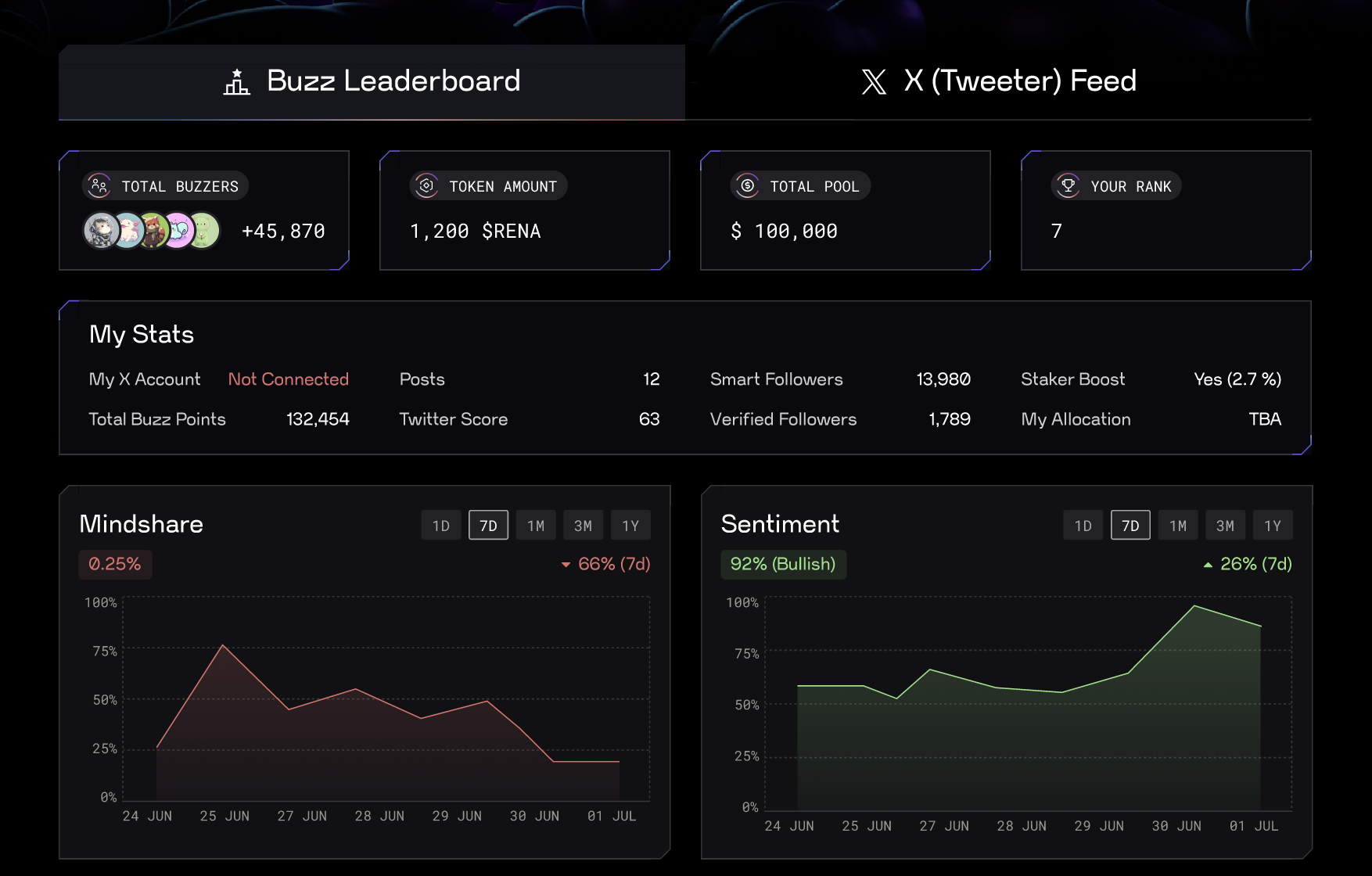Select 7D range on Sentiment chart
Viewport: 1372px width, 876px height.
(x=1130, y=526)
